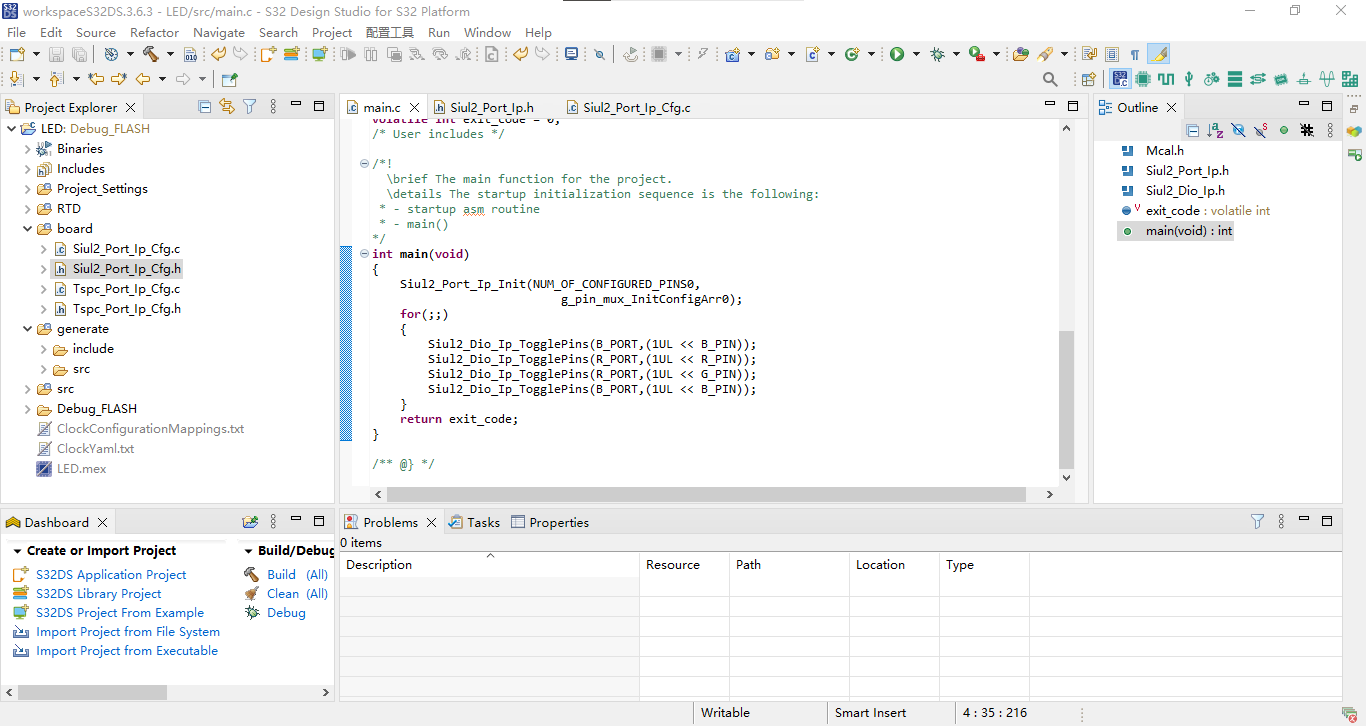
Task: Select LED.mex file in Project Explorer
Action: [81, 469]
